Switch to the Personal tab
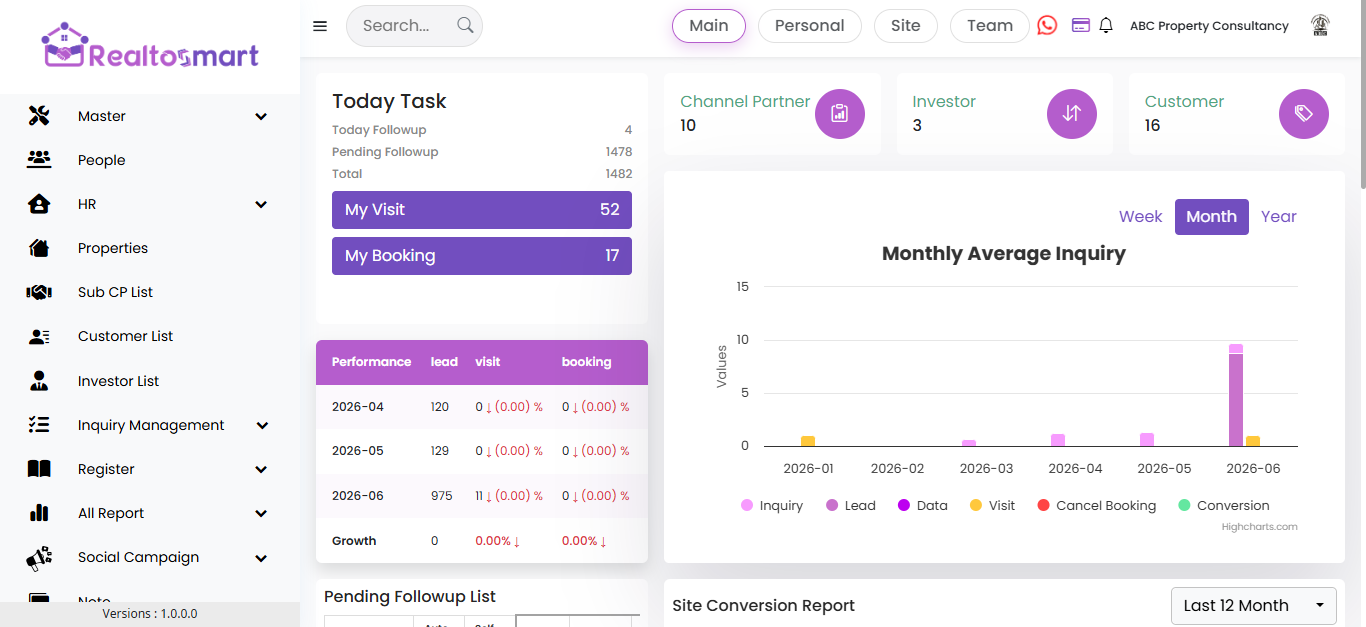 (809, 26)
